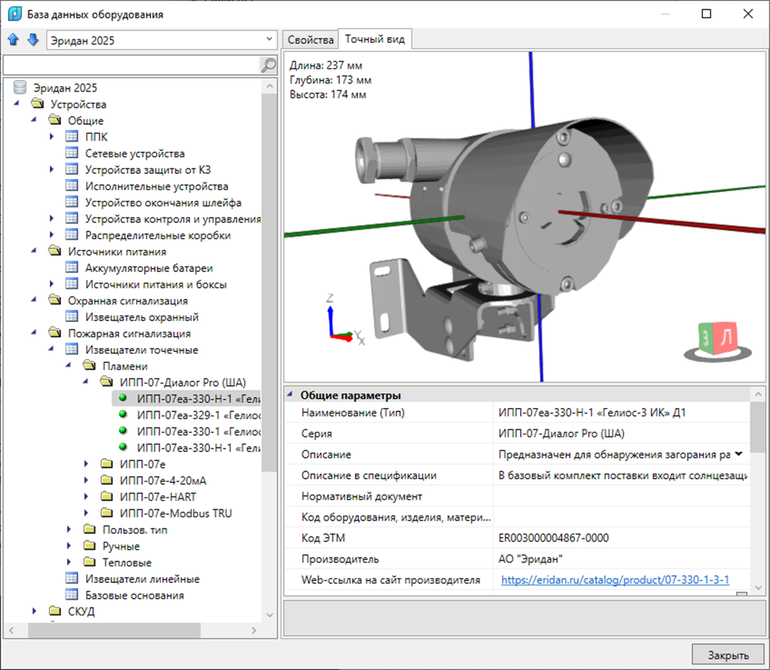The image size is (770, 670).
Task: Click the folder icon of Устройства
Action: [x=37, y=104]
